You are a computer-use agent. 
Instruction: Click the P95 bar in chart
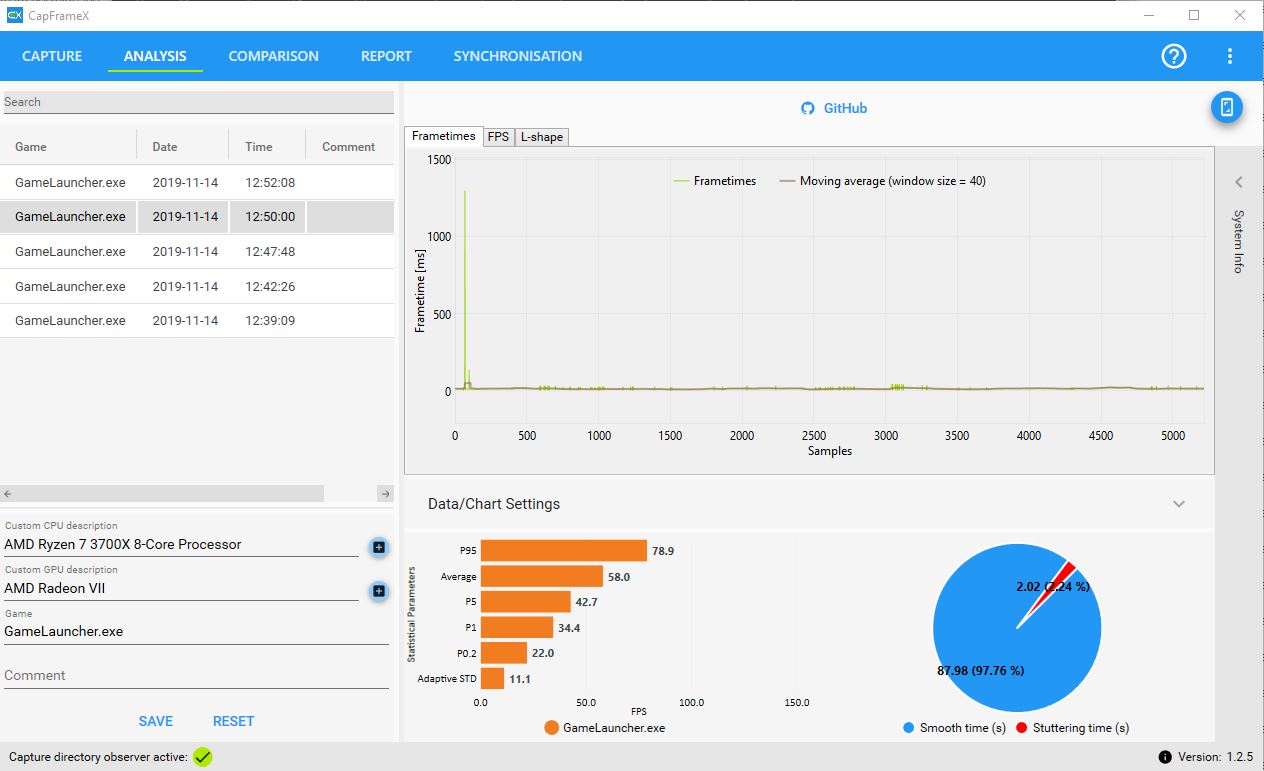point(564,551)
